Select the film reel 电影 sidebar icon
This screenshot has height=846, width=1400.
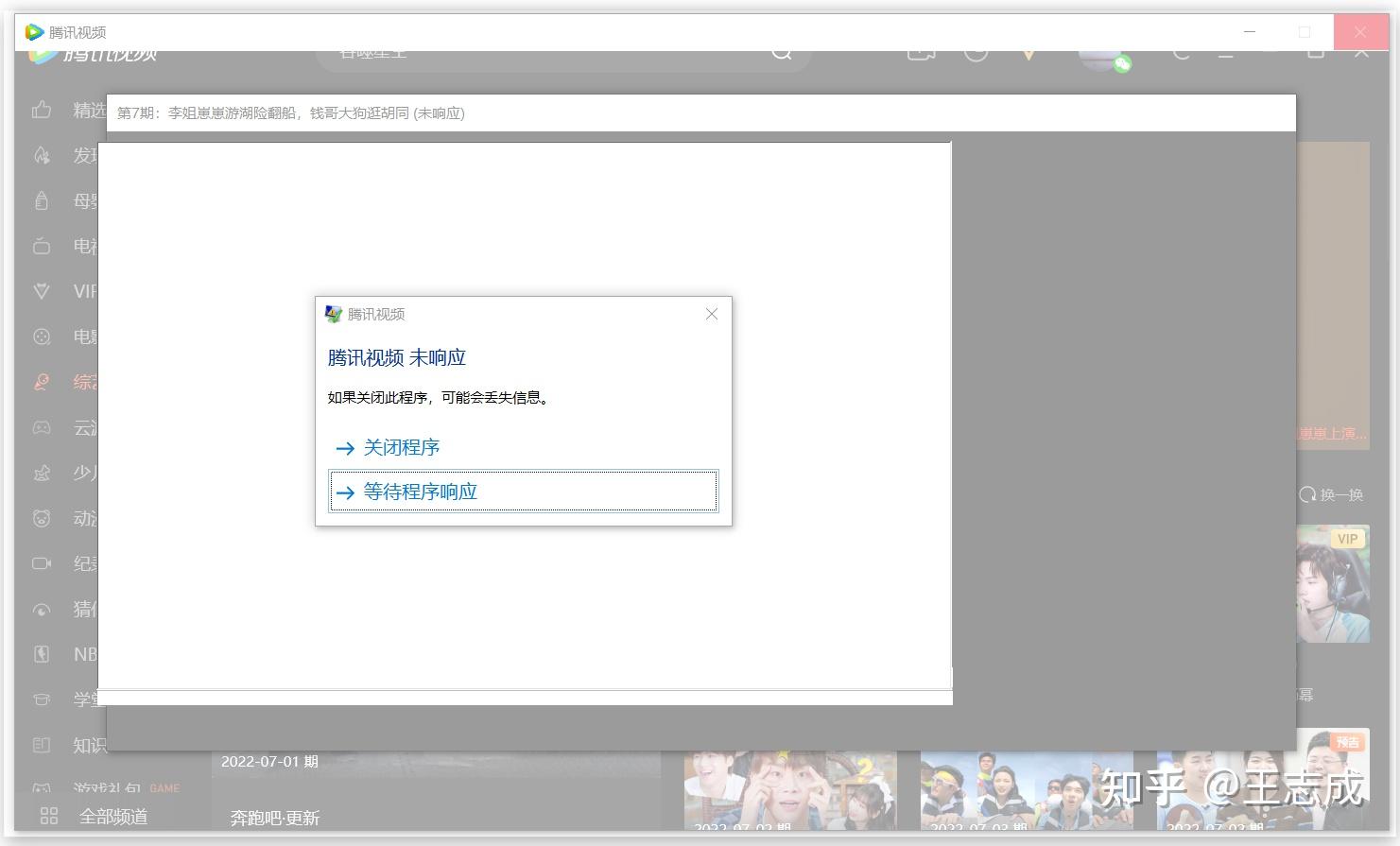(x=42, y=337)
